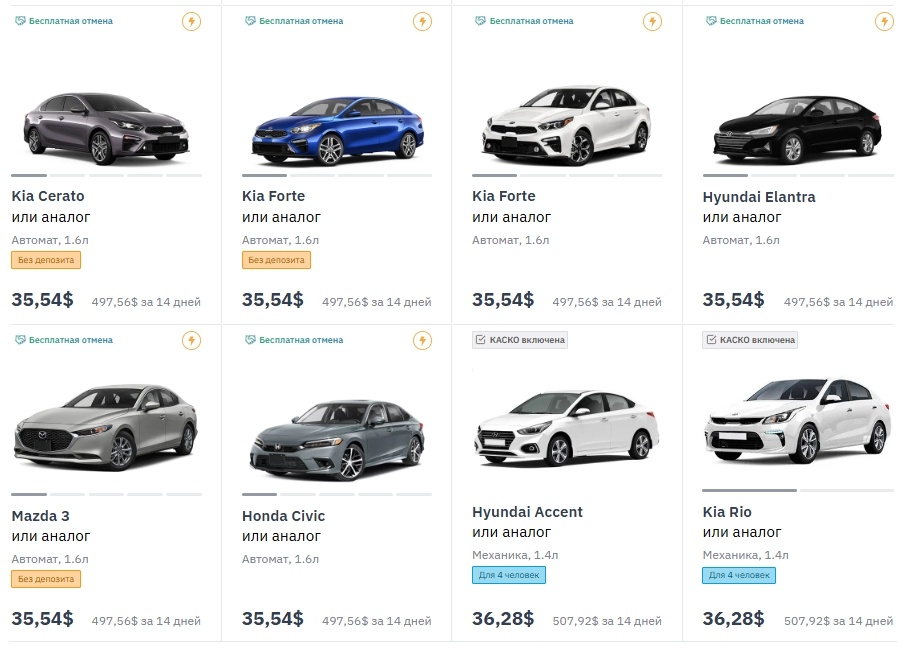Image resolution: width=918 pixels, height=653 pixels.
Task: Click the free cancellation shield icon on Honda Civic
Action: 251,340
